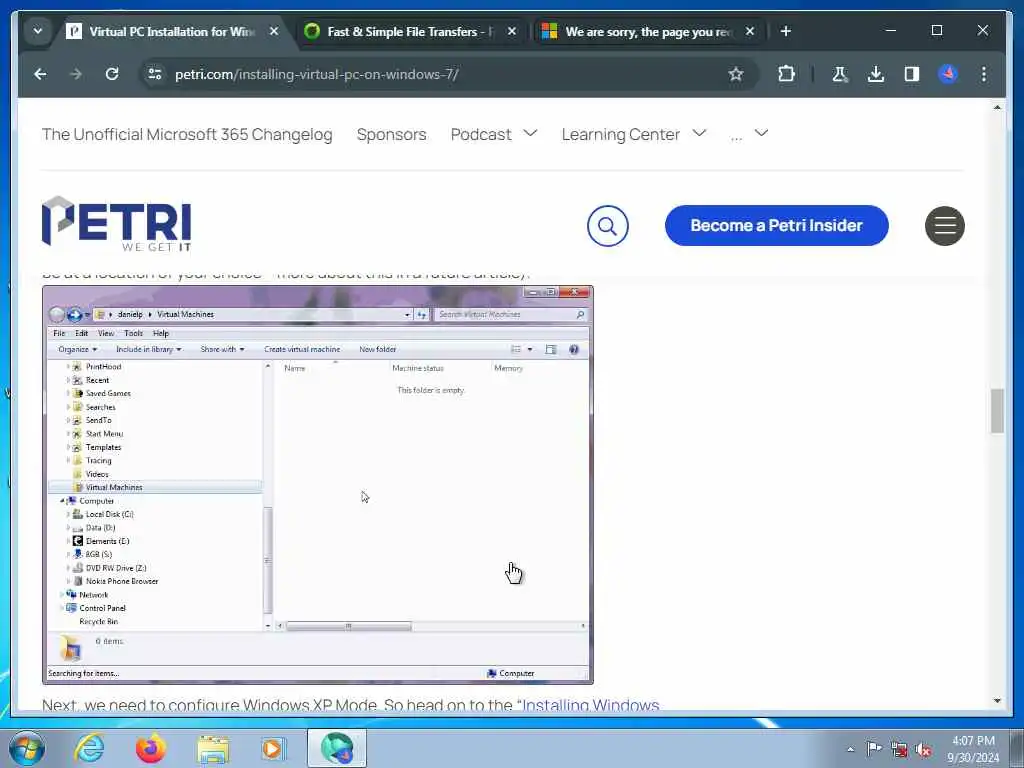1024x768 pixels.
Task: Click the address bar URL
Action: (317, 74)
